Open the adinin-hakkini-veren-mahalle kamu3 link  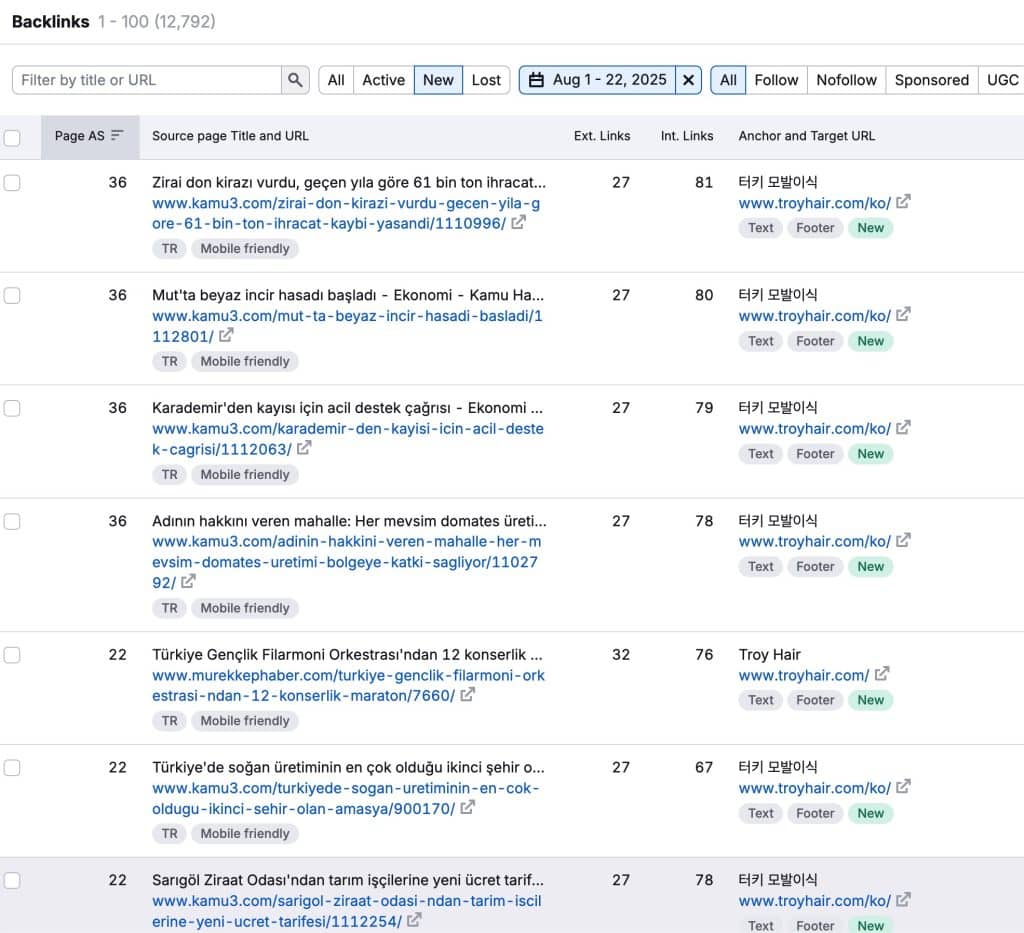point(346,561)
